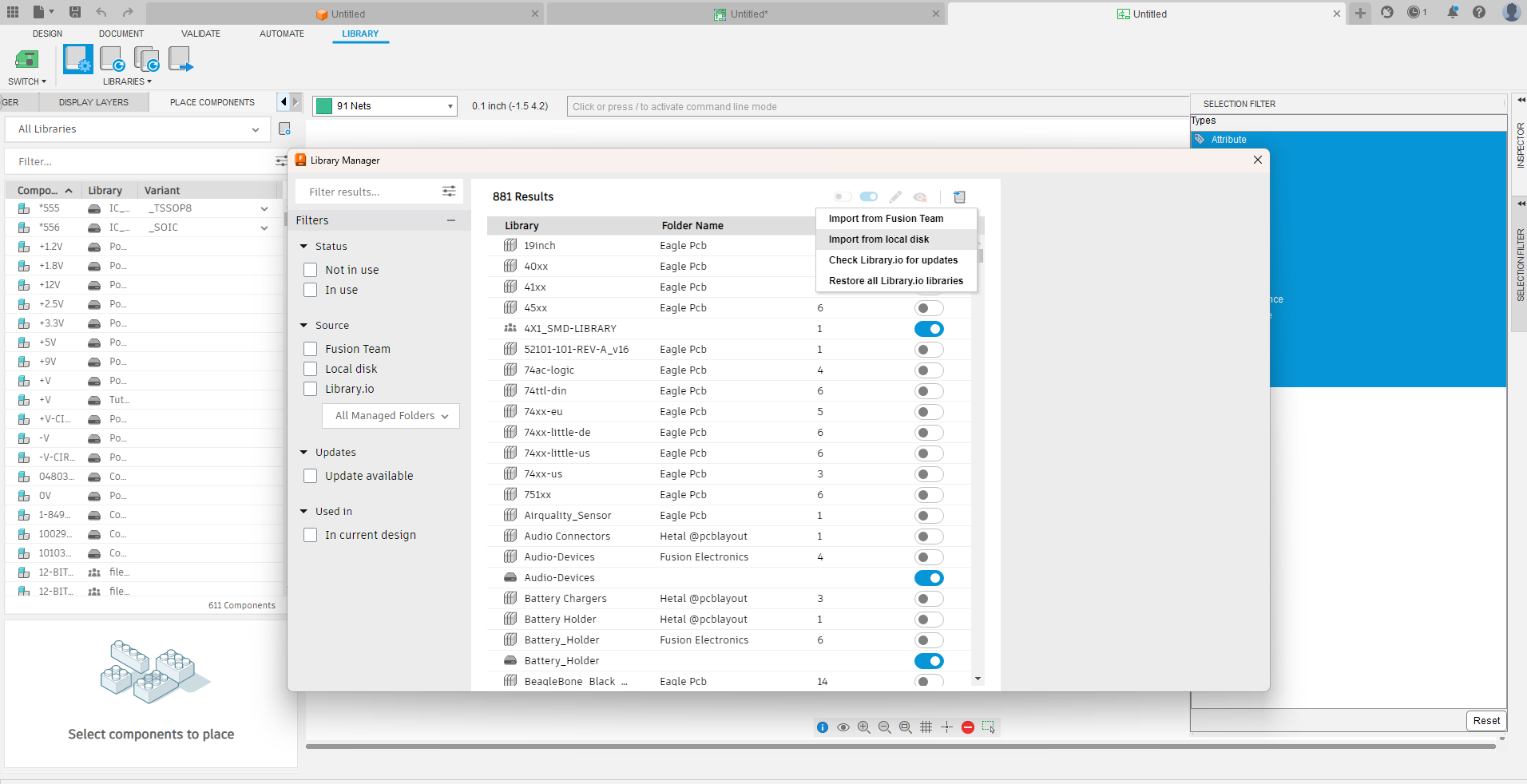Click the Update All Libraries icon

point(146,59)
